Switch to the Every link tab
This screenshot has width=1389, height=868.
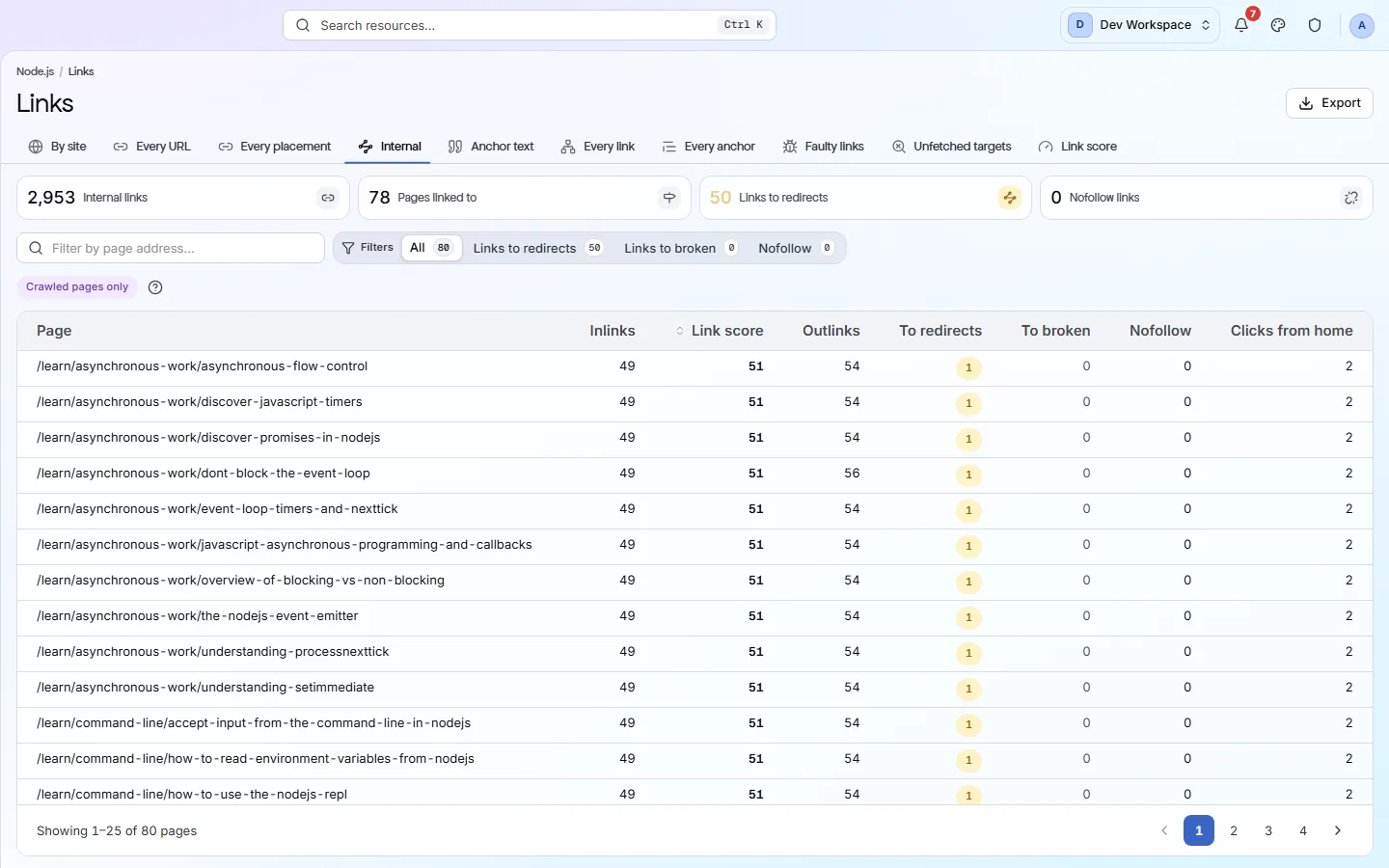pos(598,147)
